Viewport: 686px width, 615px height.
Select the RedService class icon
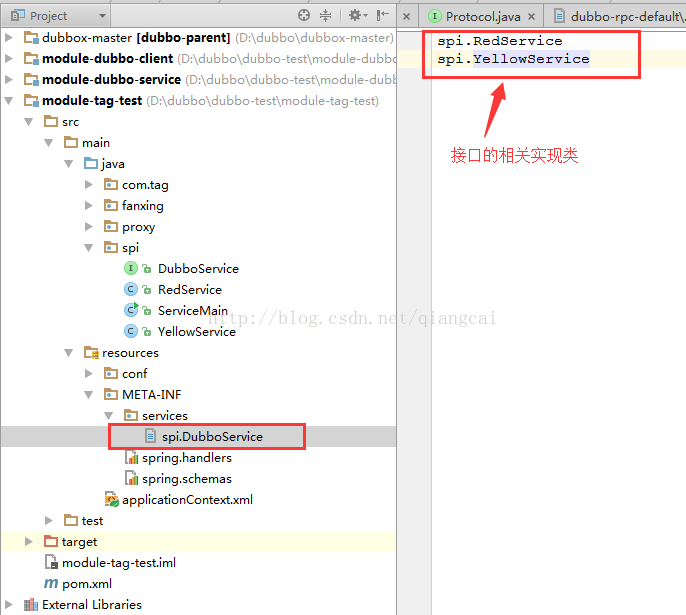pos(131,289)
